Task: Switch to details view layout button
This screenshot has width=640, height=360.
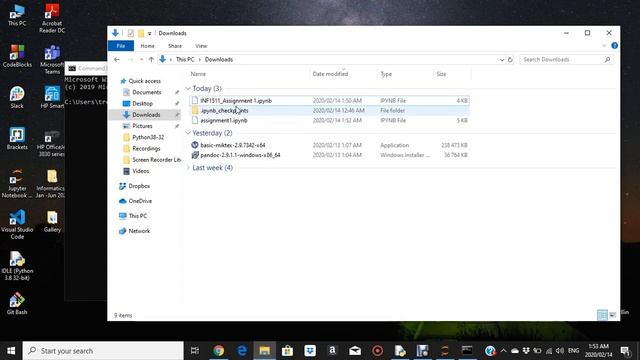Action: click(x=602, y=315)
